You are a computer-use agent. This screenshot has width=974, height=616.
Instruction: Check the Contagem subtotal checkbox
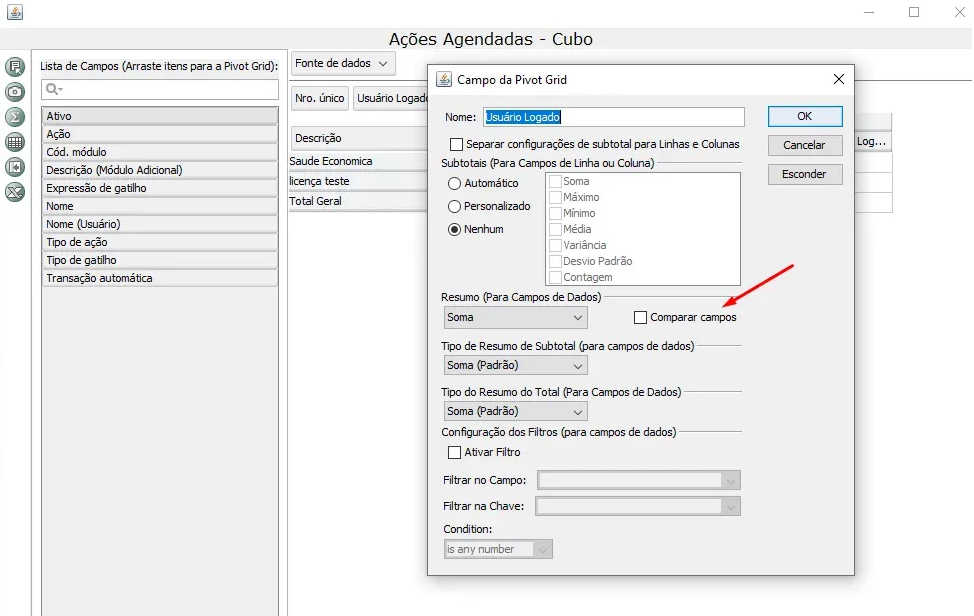click(x=555, y=277)
